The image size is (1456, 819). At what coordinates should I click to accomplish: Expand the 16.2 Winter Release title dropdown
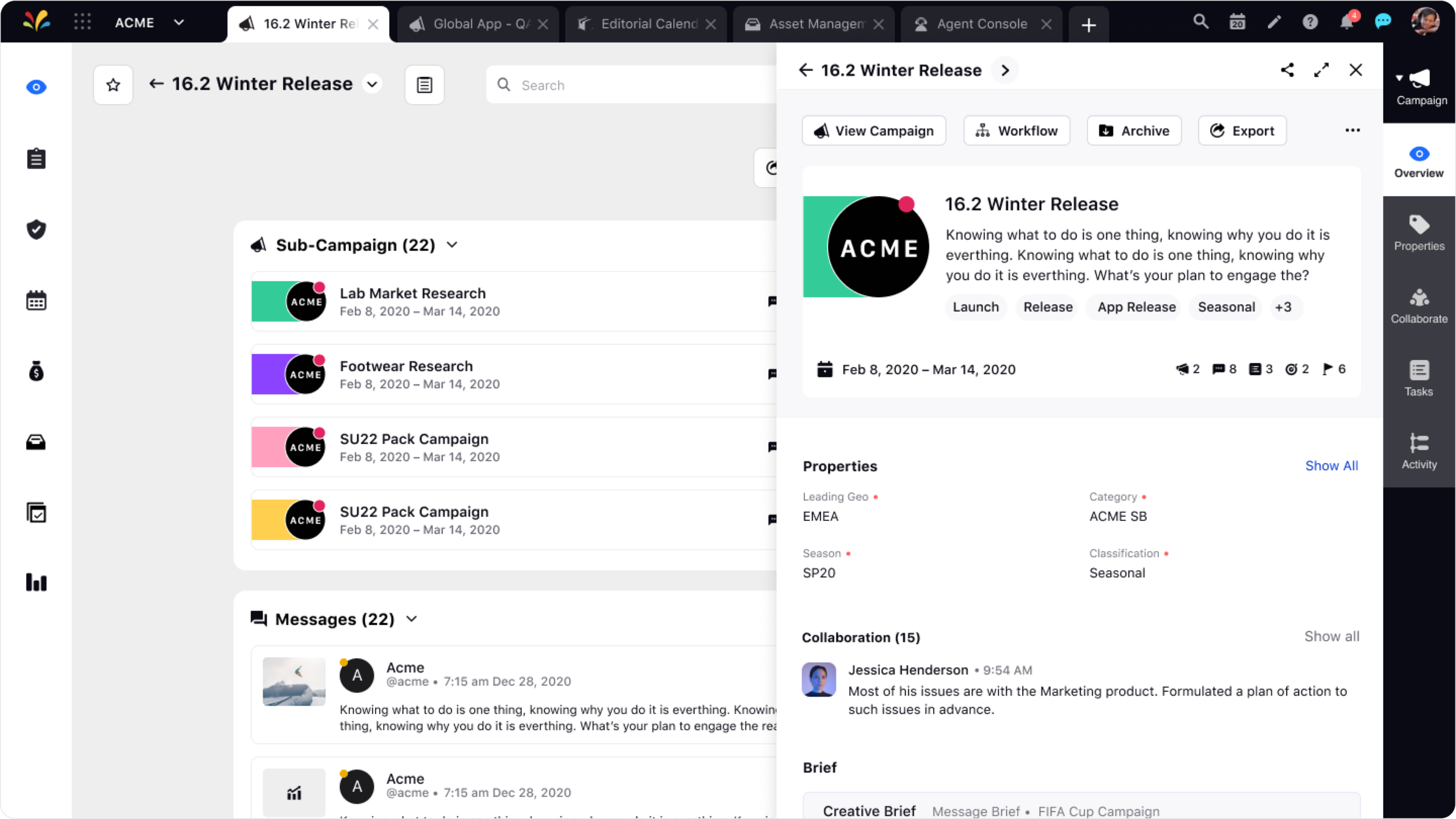[372, 84]
